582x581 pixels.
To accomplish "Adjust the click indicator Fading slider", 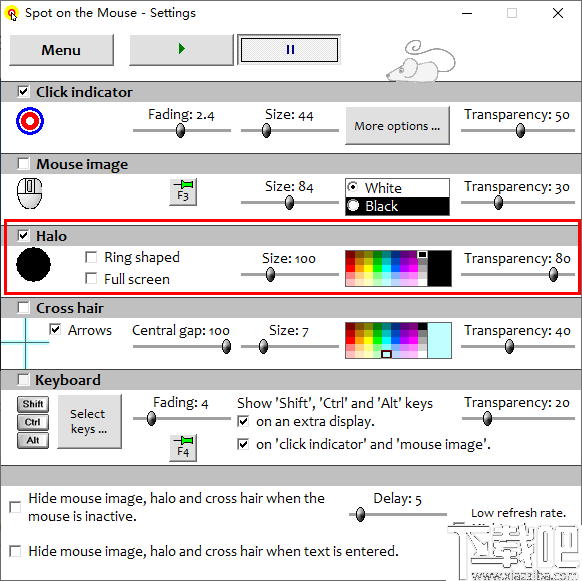I will point(182,130).
